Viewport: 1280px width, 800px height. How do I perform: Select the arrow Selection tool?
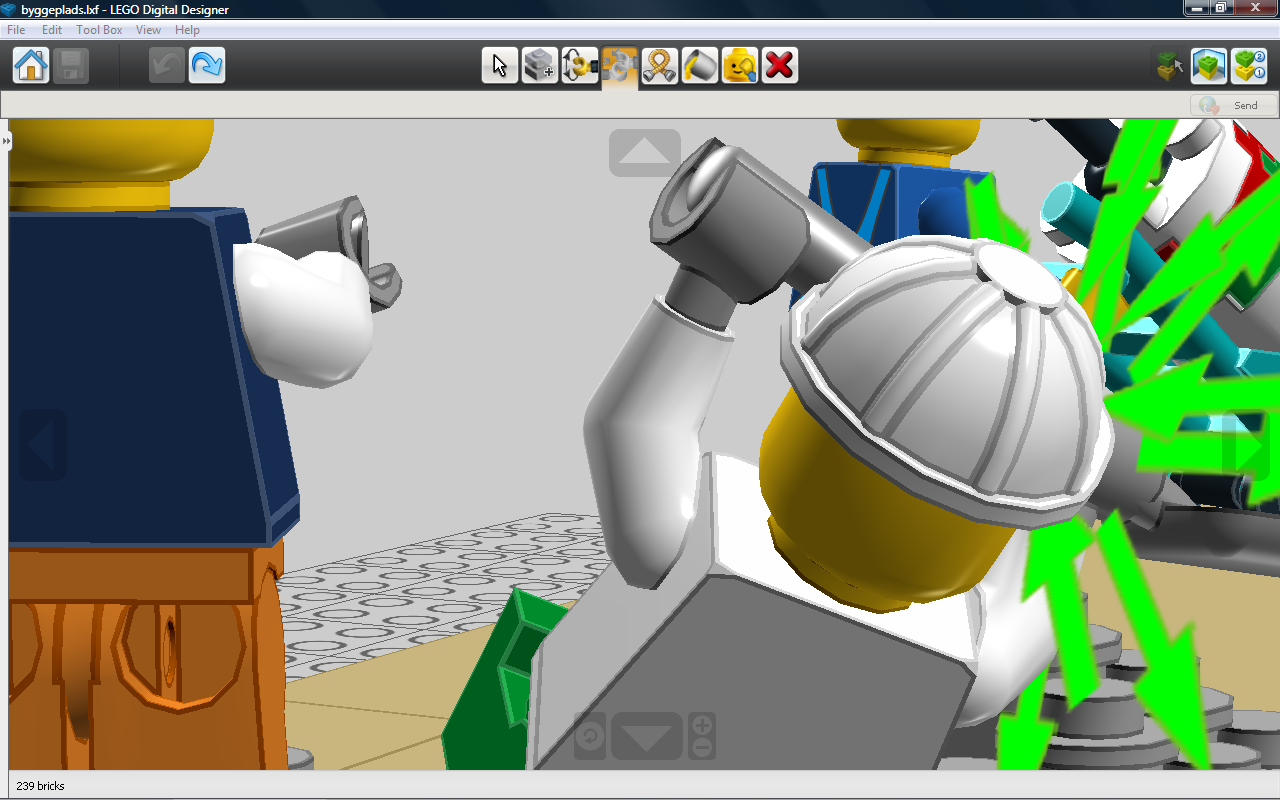click(x=500, y=66)
